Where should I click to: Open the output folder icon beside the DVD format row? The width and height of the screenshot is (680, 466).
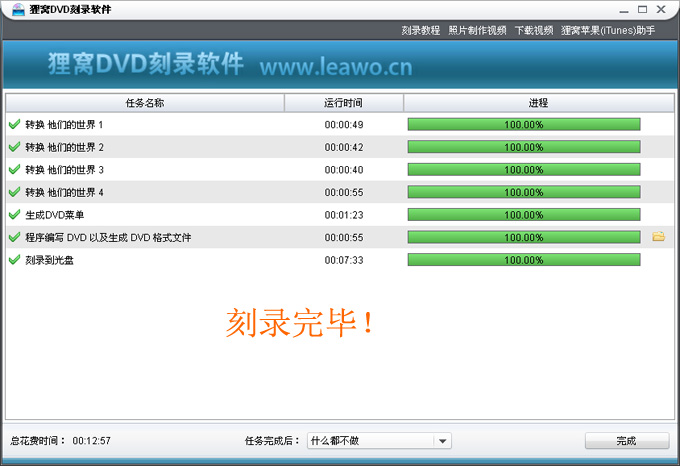pyautogui.click(x=658, y=237)
